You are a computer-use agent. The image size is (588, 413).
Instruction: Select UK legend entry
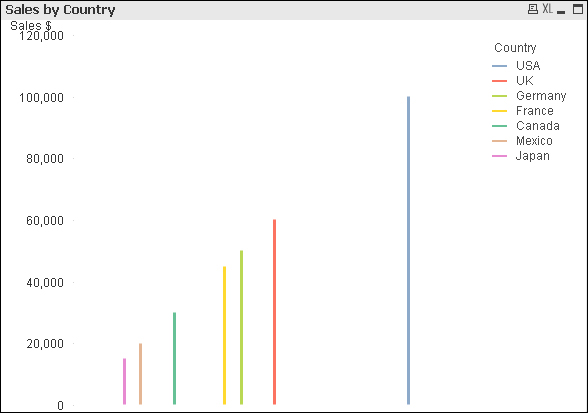[x=524, y=81]
